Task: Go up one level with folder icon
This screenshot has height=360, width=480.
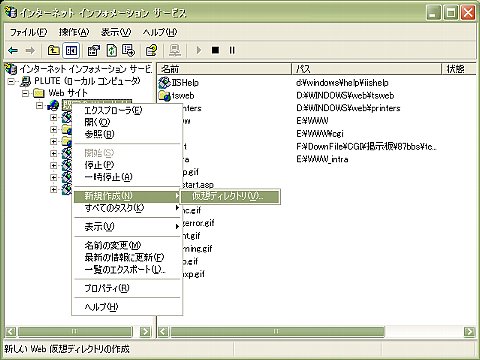Action: [54, 50]
